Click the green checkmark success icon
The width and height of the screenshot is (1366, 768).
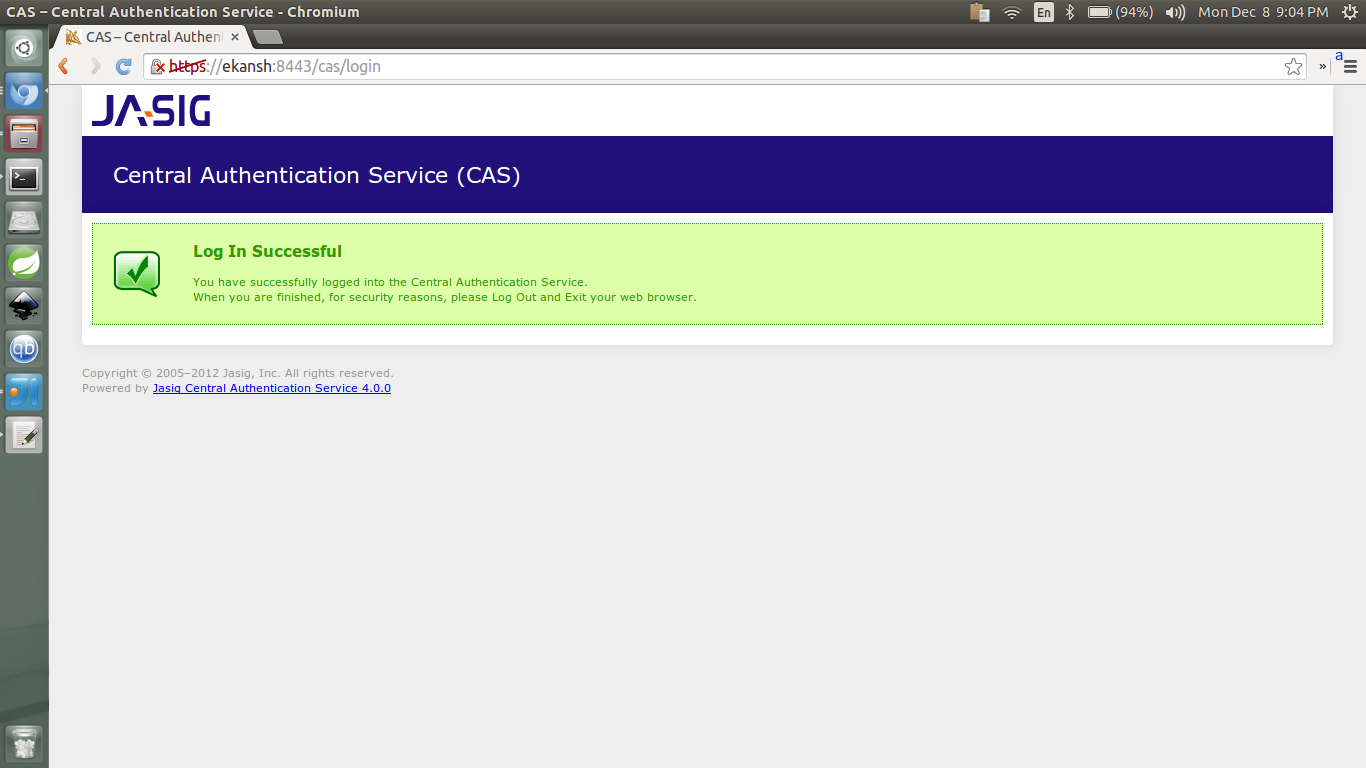click(x=137, y=273)
